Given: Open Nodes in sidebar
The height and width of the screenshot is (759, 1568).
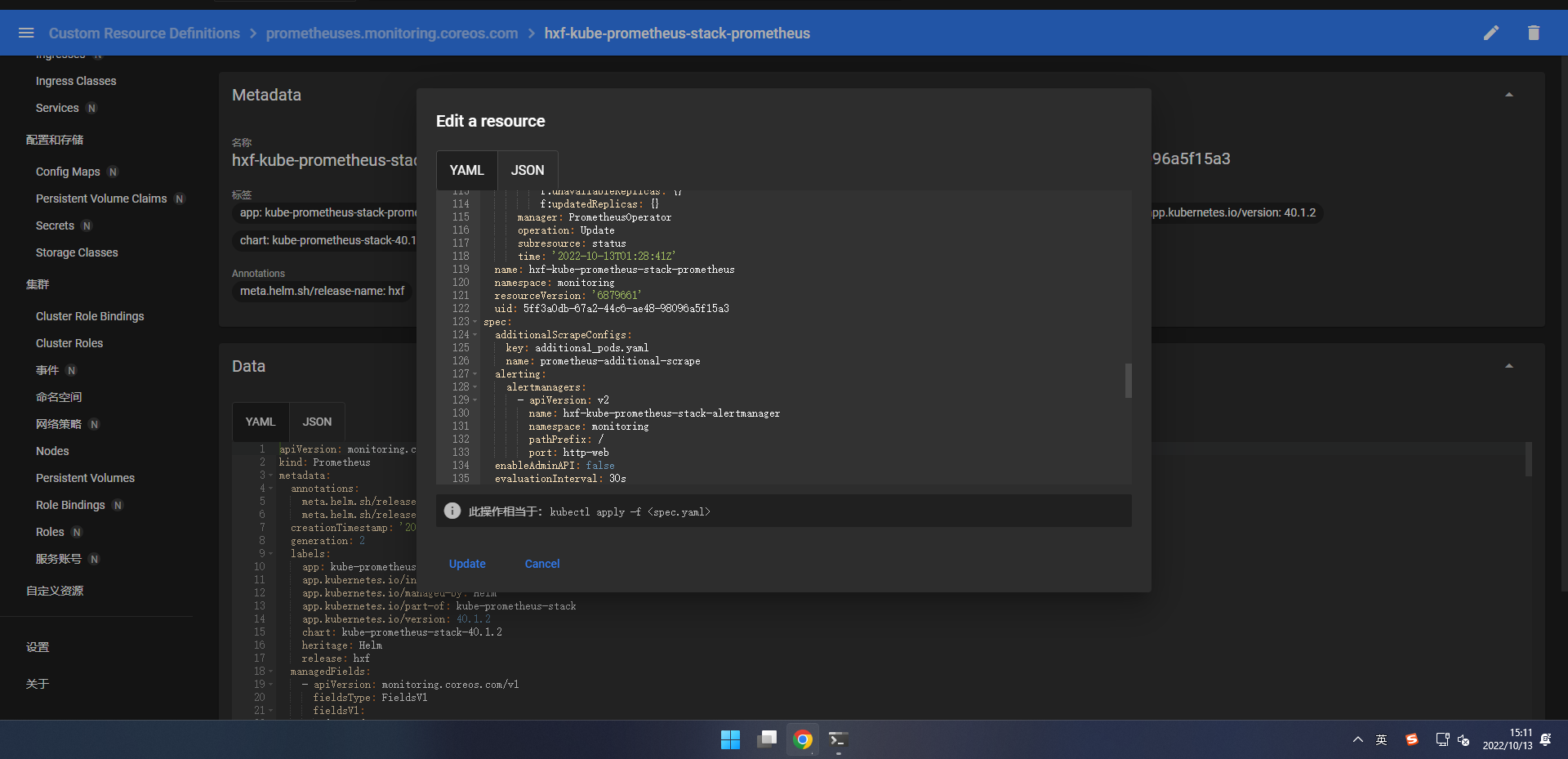Looking at the screenshot, I should pos(52,451).
